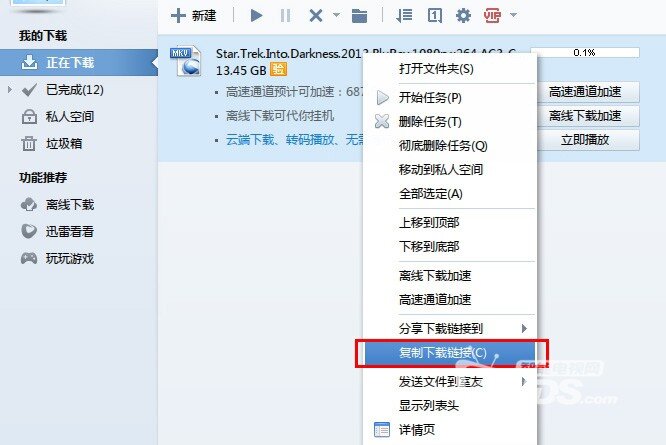
Task: Click the MKV file icon of the task
Action: [186, 61]
